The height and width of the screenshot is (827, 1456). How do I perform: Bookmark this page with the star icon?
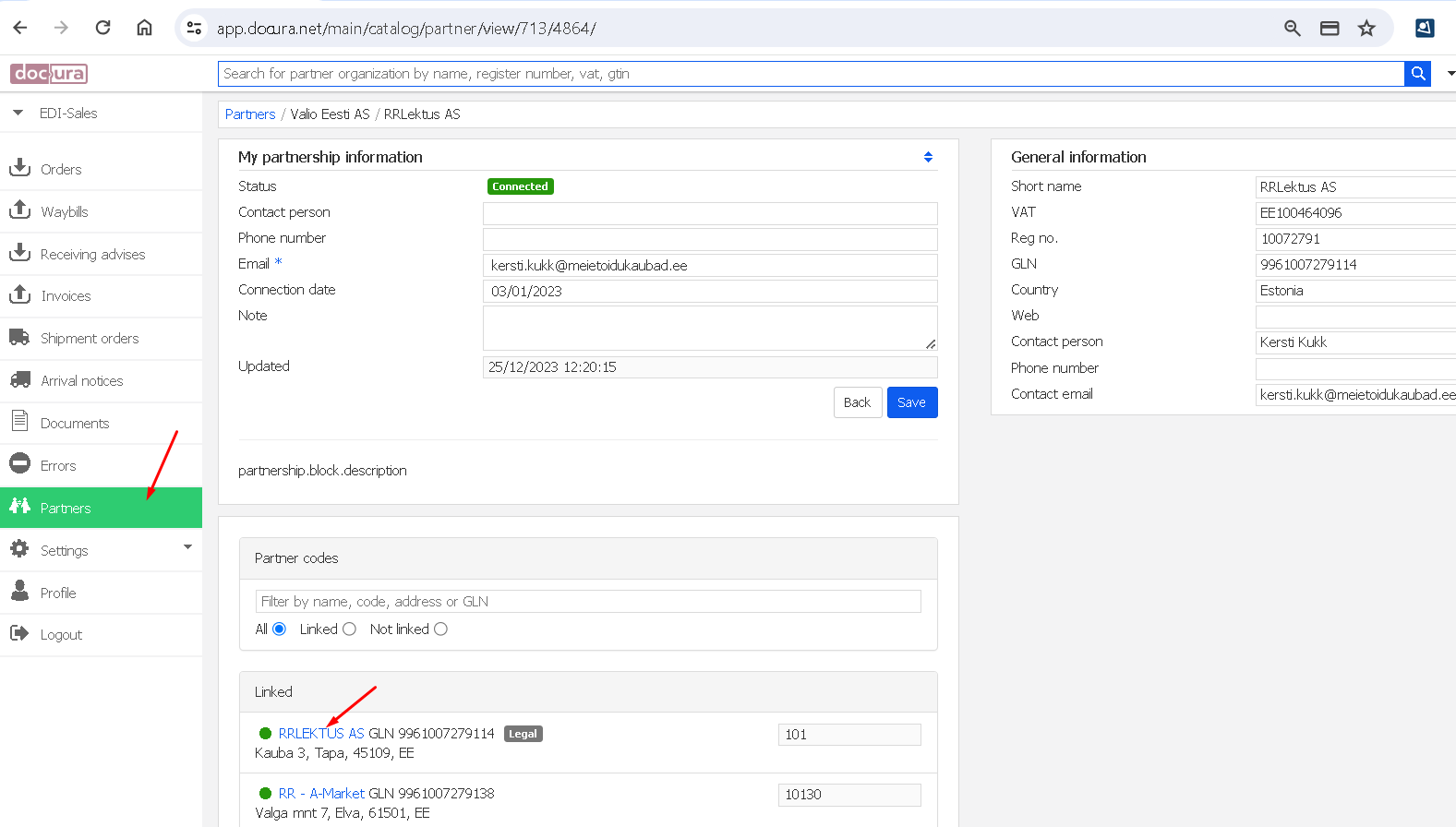(1366, 29)
